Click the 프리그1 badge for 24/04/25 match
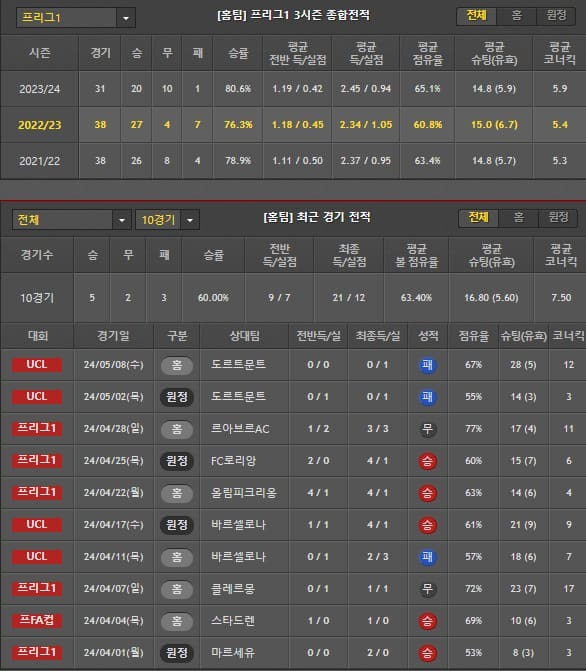586x671 pixels. point(37,460)
